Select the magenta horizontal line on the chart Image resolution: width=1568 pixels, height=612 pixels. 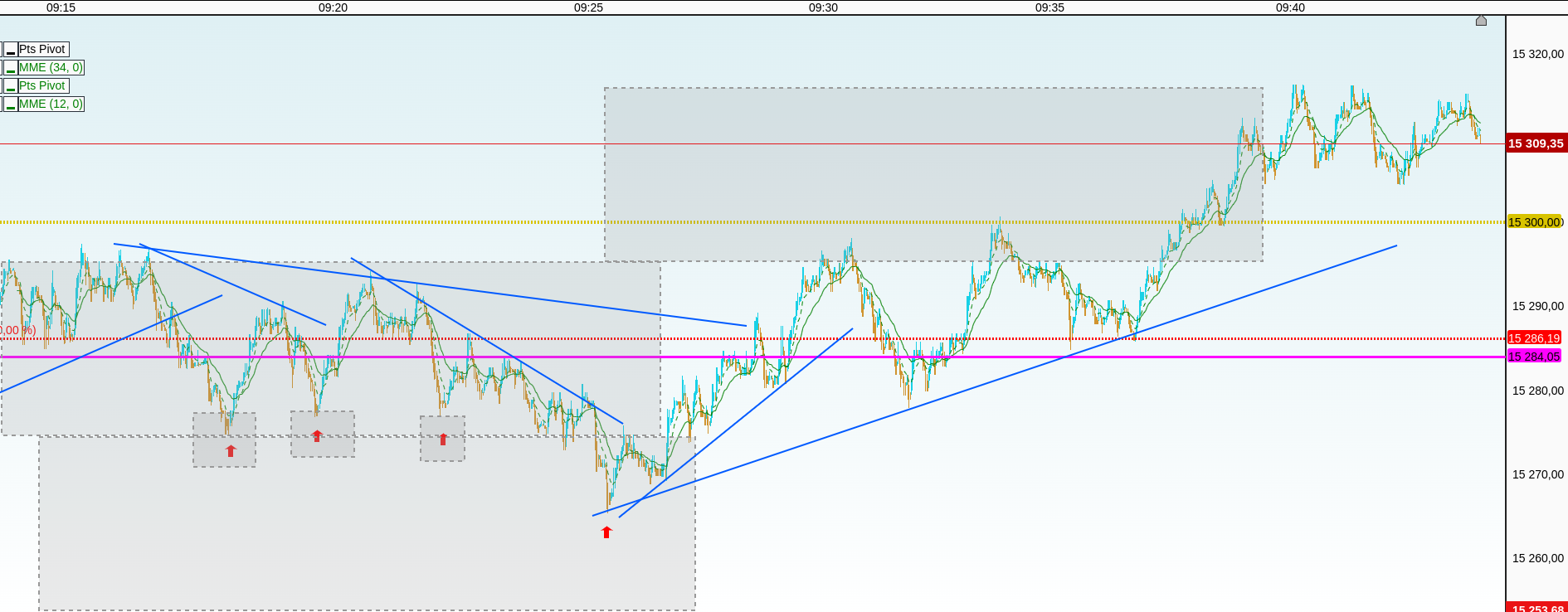pyautogui.click(x=752, y=357)
